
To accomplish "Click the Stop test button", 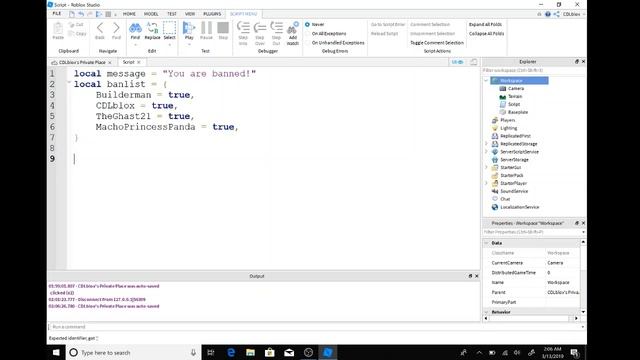I will point(223,31).
